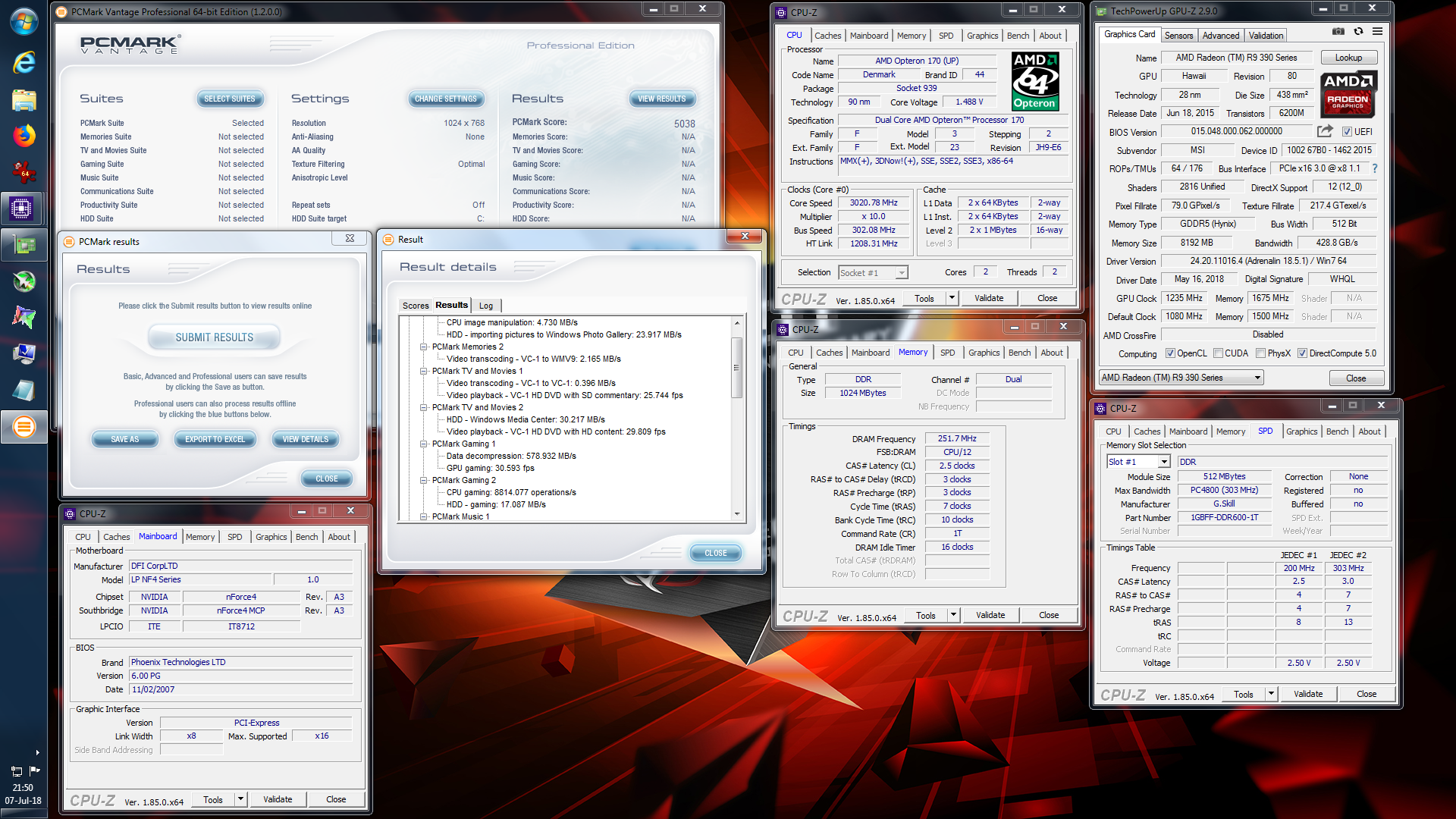The width and height of the screenshot is (1456, 819).
Task: Collapse the PCMark Memories 2 tree node
Action: tap(424, 347)
